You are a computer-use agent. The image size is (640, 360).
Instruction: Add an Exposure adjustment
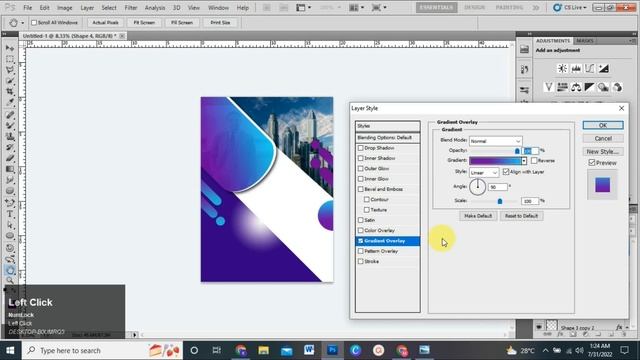click(604, 69)
